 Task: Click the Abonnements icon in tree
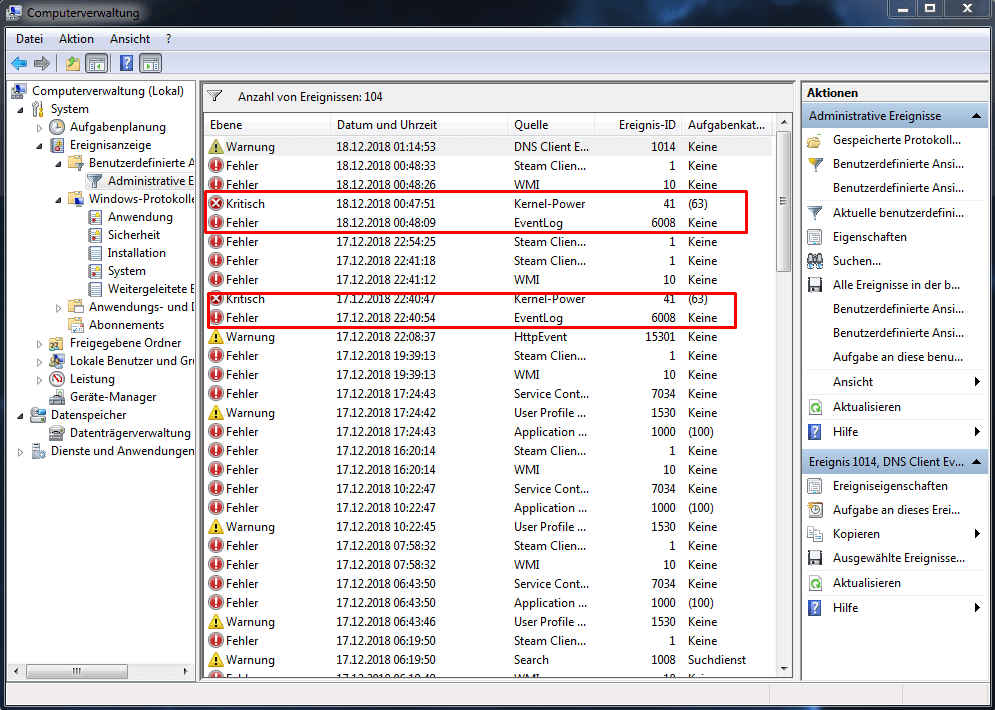coord(76,325)
